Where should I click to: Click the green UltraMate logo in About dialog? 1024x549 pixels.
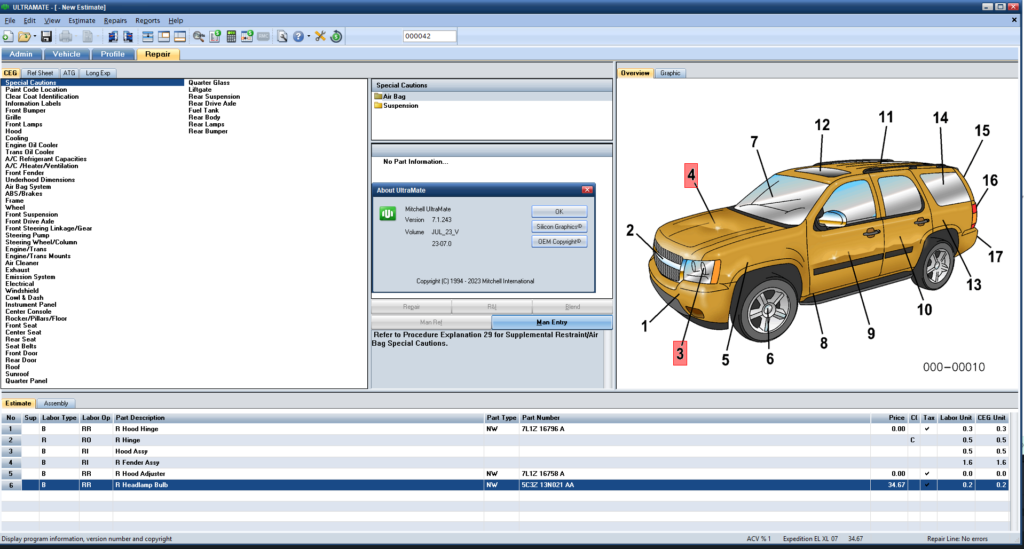[387, 214]
